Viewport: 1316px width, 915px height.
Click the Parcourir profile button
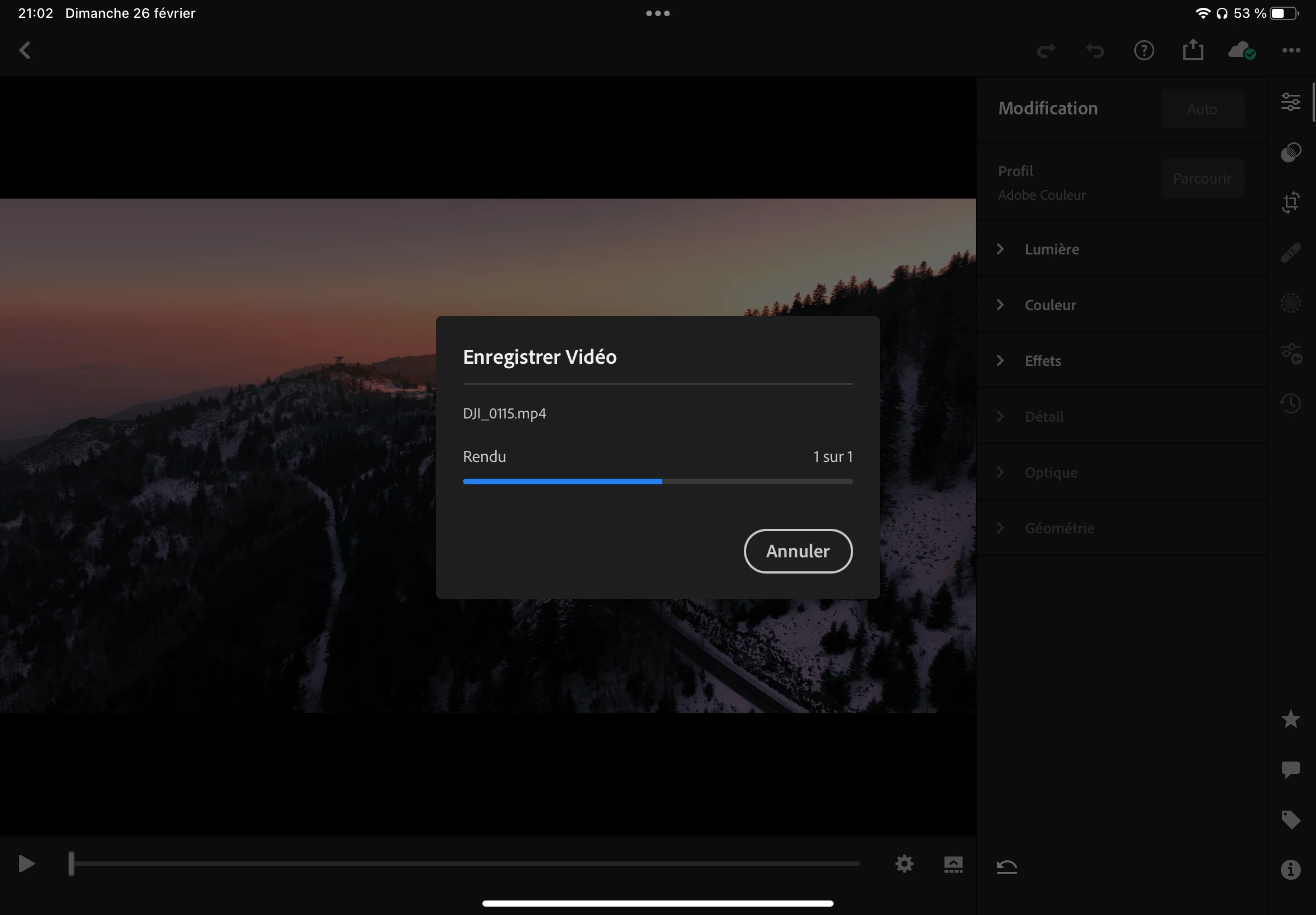pyautogui.click(x=1202, y=179)
